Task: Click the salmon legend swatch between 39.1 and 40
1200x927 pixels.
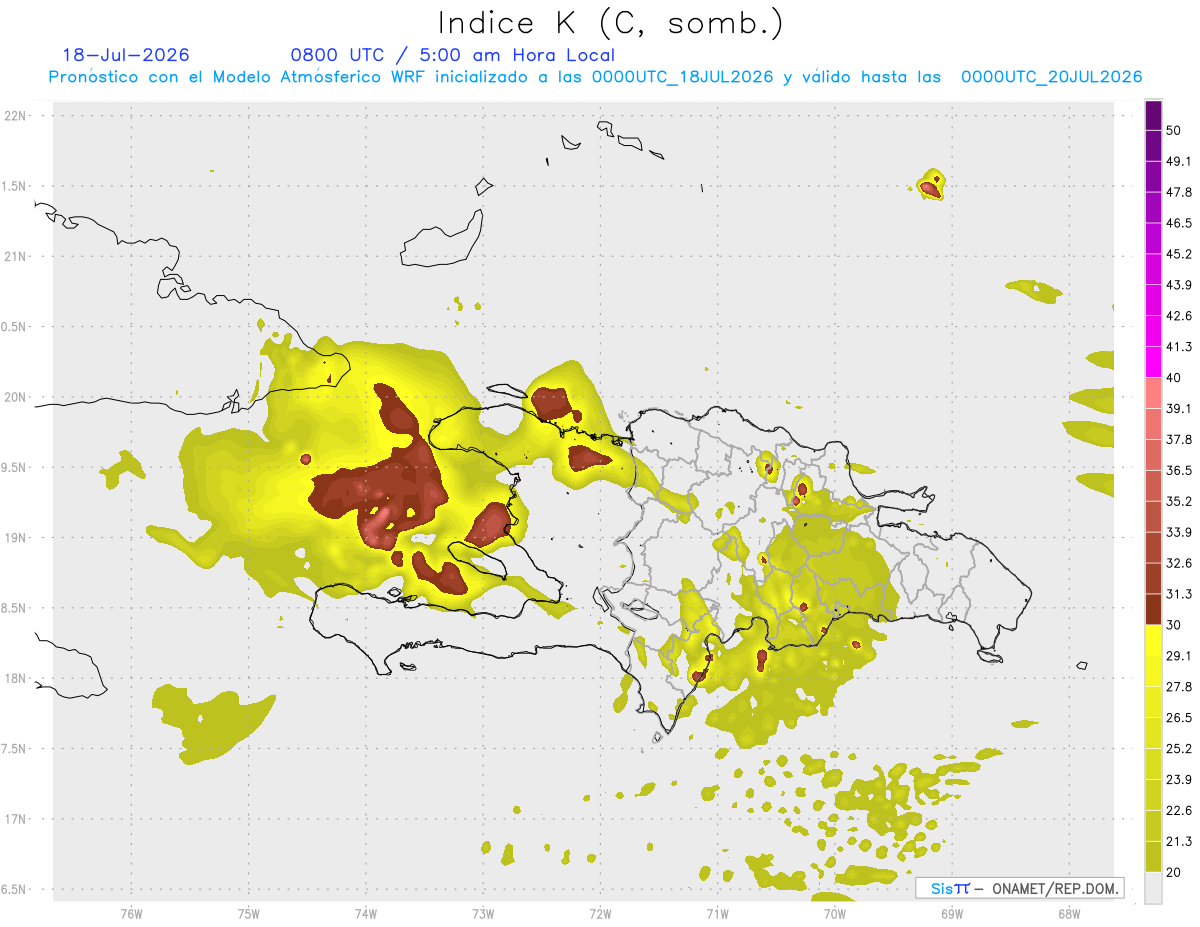Action: pos(1154,393)
